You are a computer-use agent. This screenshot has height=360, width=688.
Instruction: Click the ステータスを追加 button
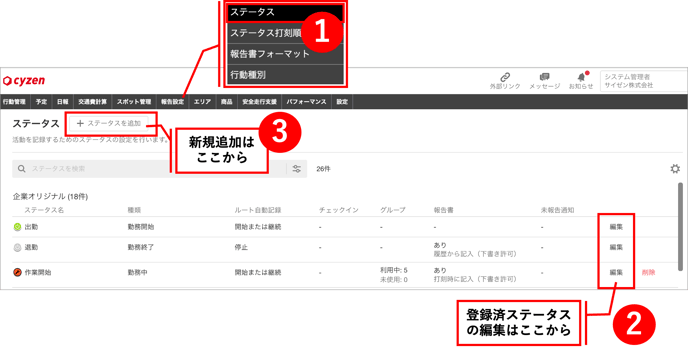click(109, 123)
